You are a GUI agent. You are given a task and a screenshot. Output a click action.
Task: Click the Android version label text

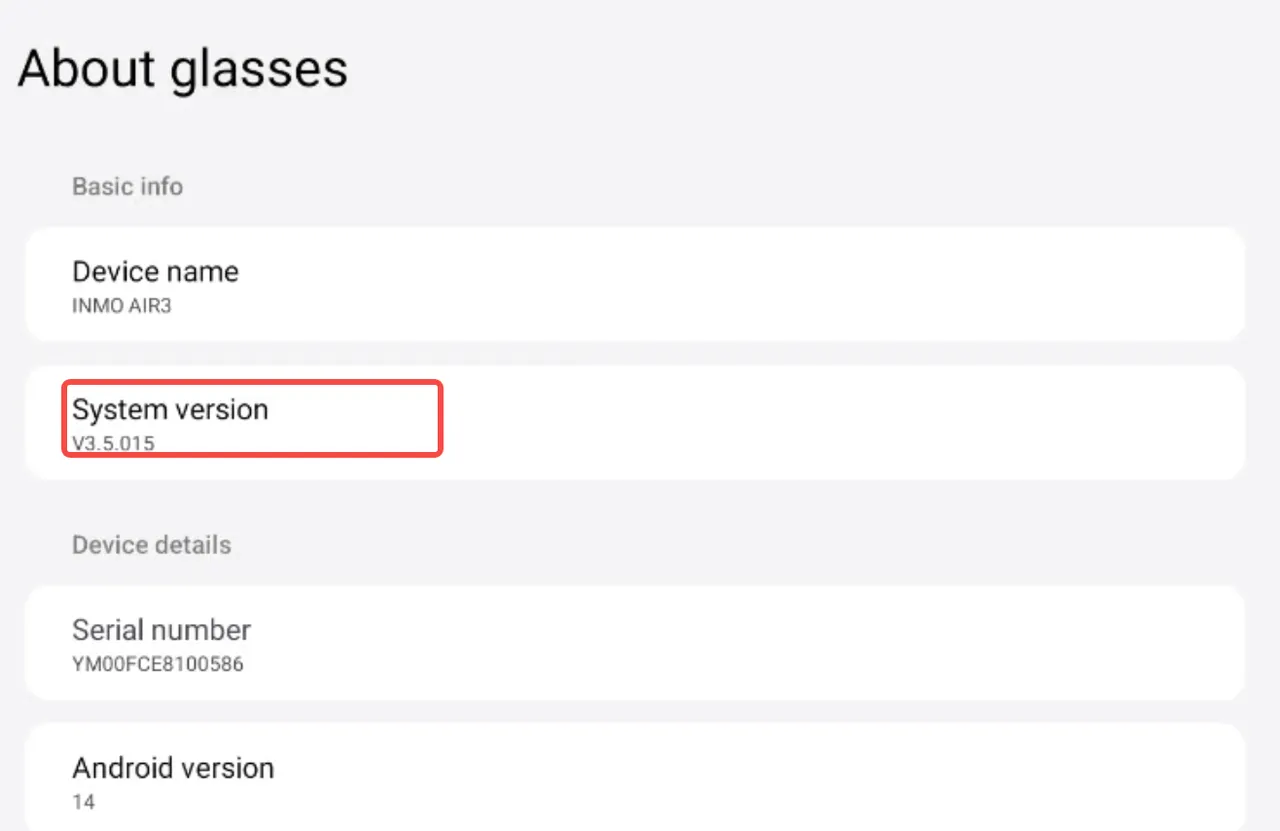click(x=173, y=768)
